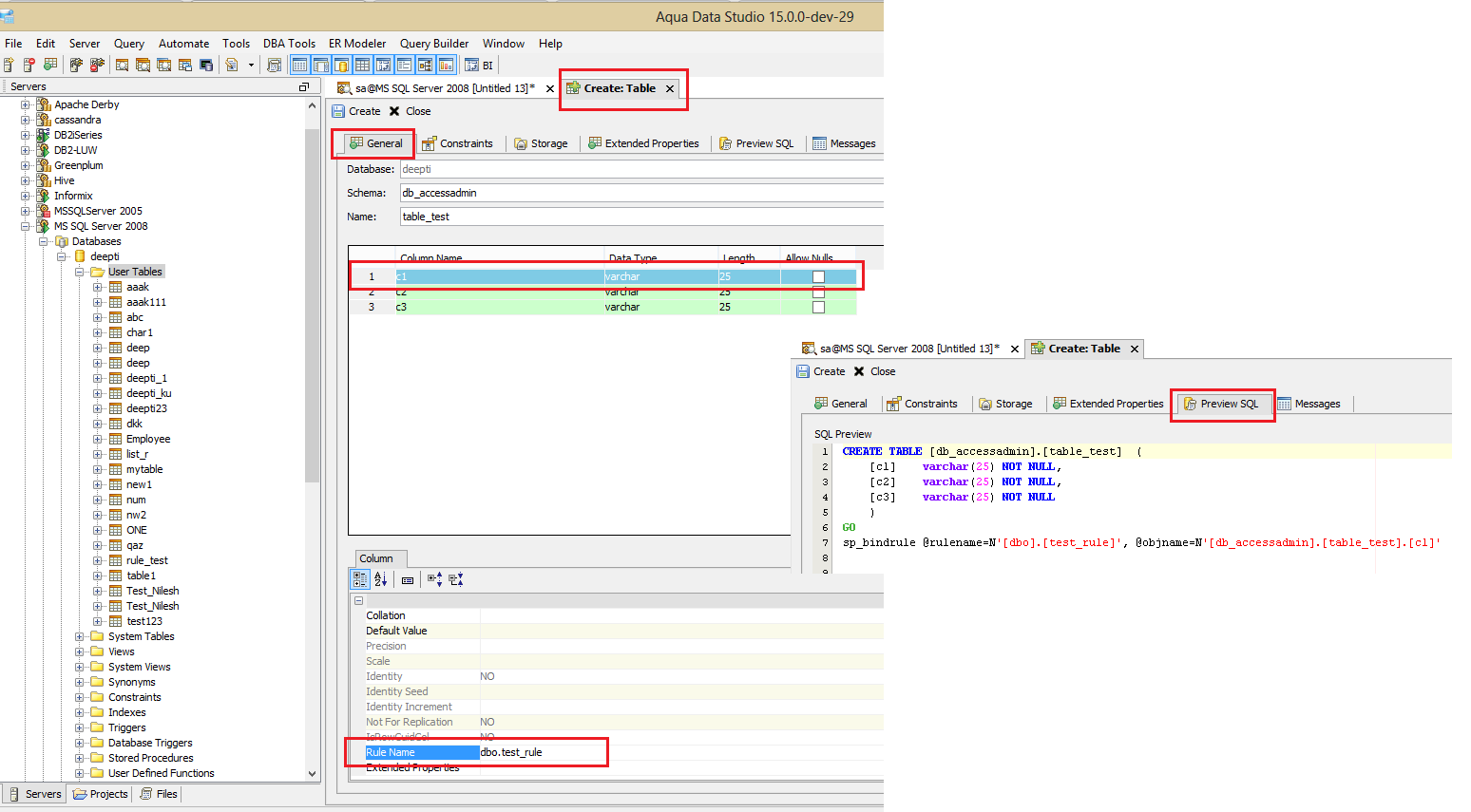
Task: Collapse the User Tables folder
Action: pos(80,272)
